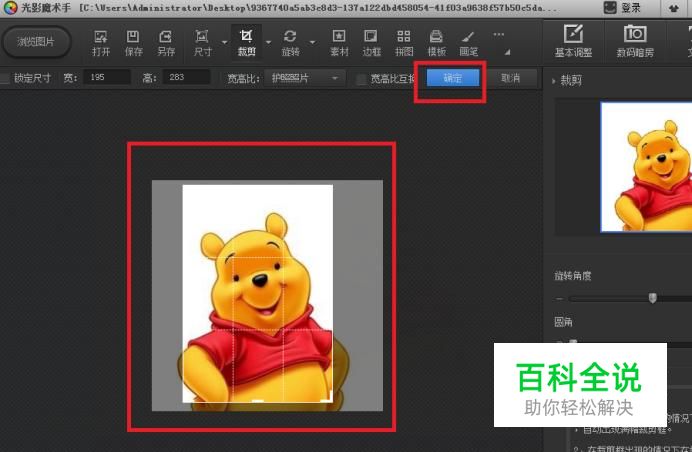Save the image with the 保存 icon

coord(133,43)
